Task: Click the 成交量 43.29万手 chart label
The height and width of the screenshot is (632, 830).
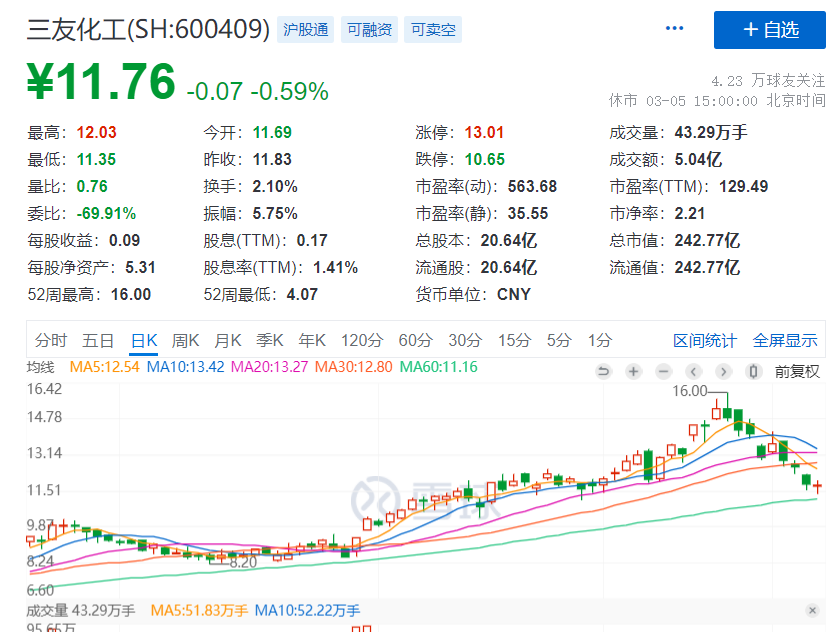Action: [x=80, y=610]
